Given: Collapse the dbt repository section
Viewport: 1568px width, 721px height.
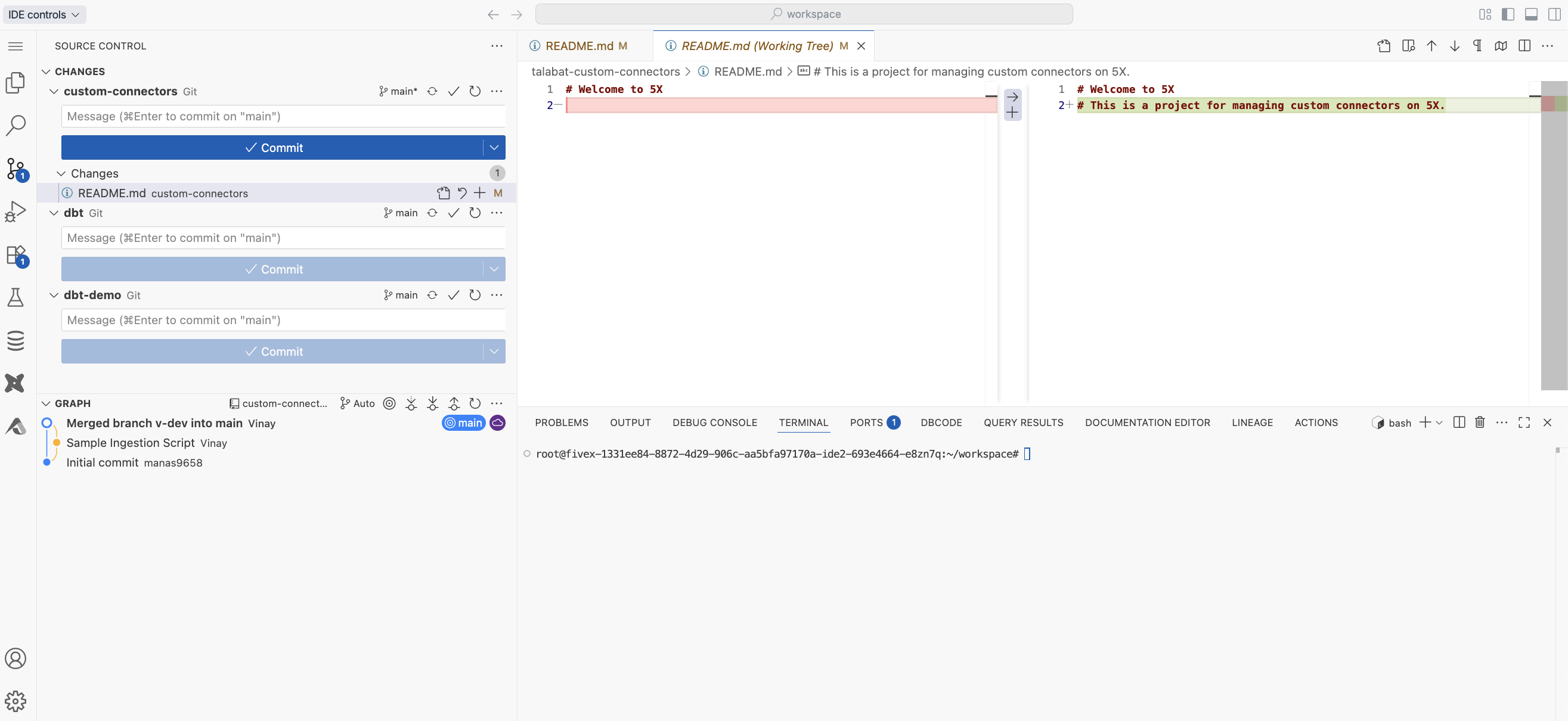Looking at the screenshot, I should 54,213.
